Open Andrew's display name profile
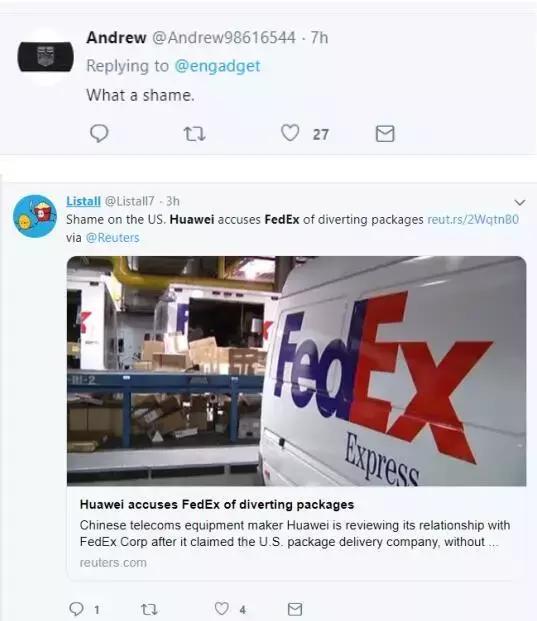This screenshot has width=537, height=621. click(x=116, y=38)
